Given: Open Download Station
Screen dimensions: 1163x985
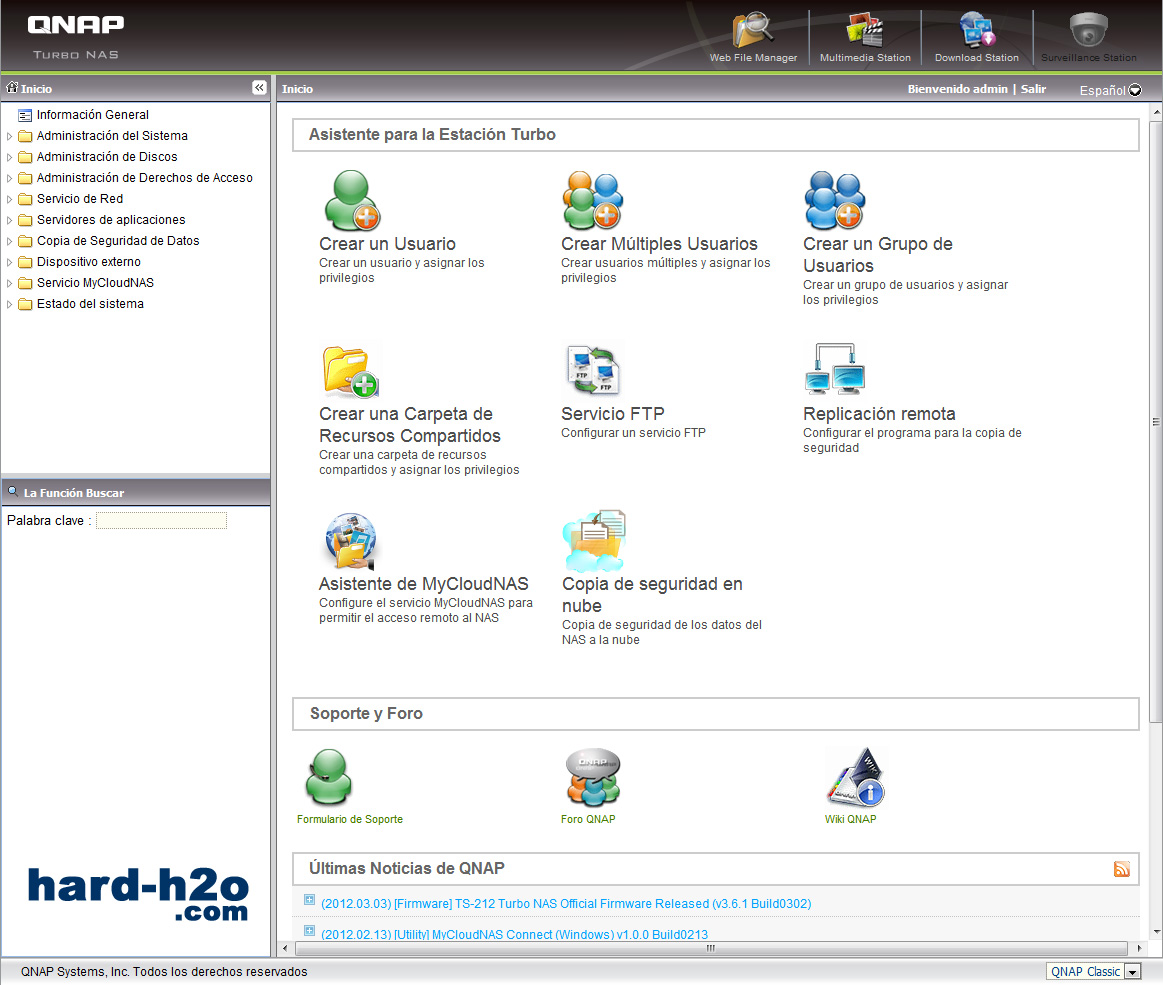Looking at the screenshot, I should coord(976,30).
